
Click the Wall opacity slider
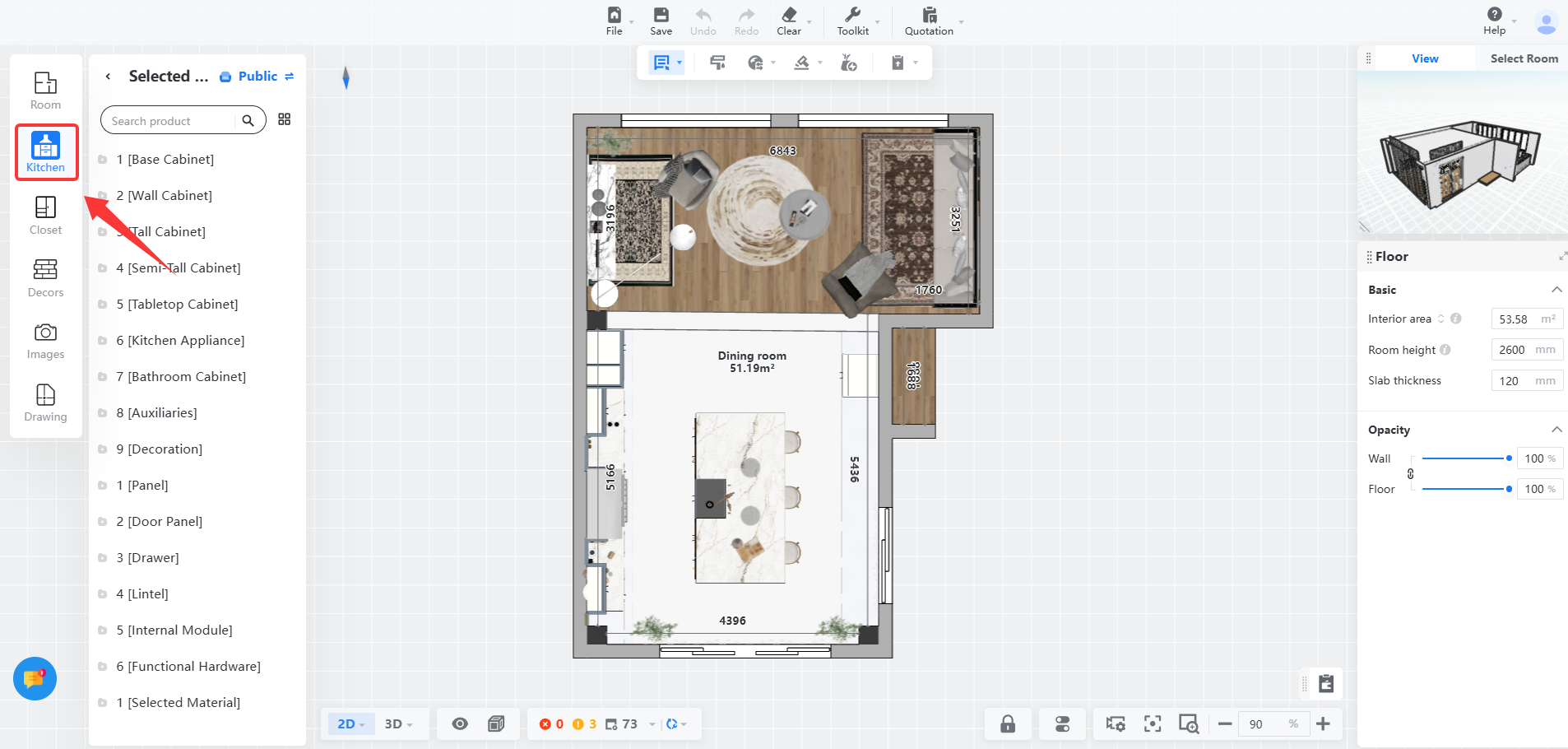point(1464,458)
